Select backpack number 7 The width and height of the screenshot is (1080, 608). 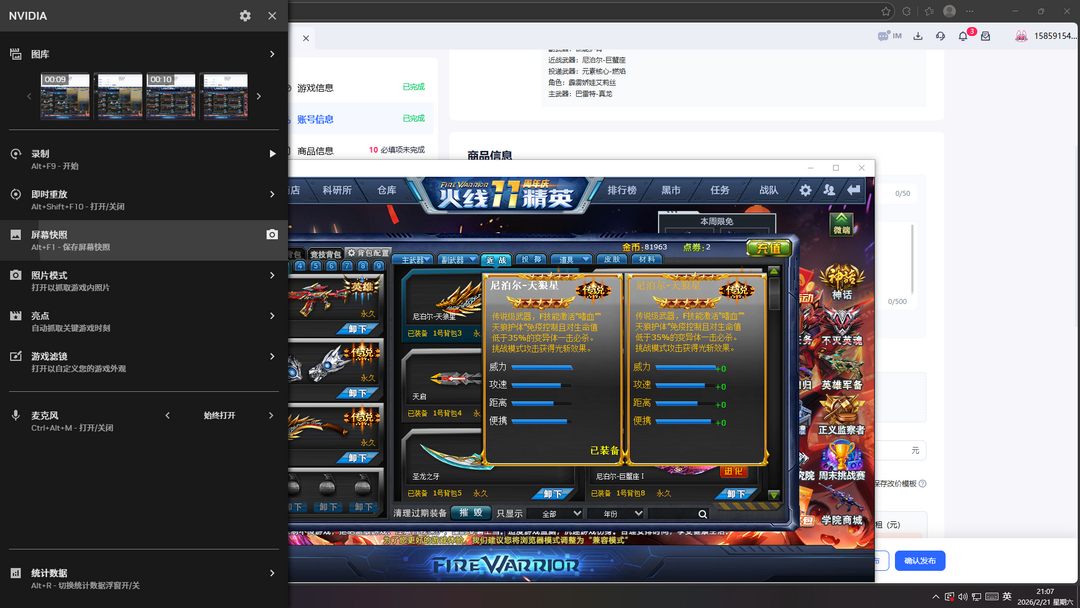(x=347, y=266)
